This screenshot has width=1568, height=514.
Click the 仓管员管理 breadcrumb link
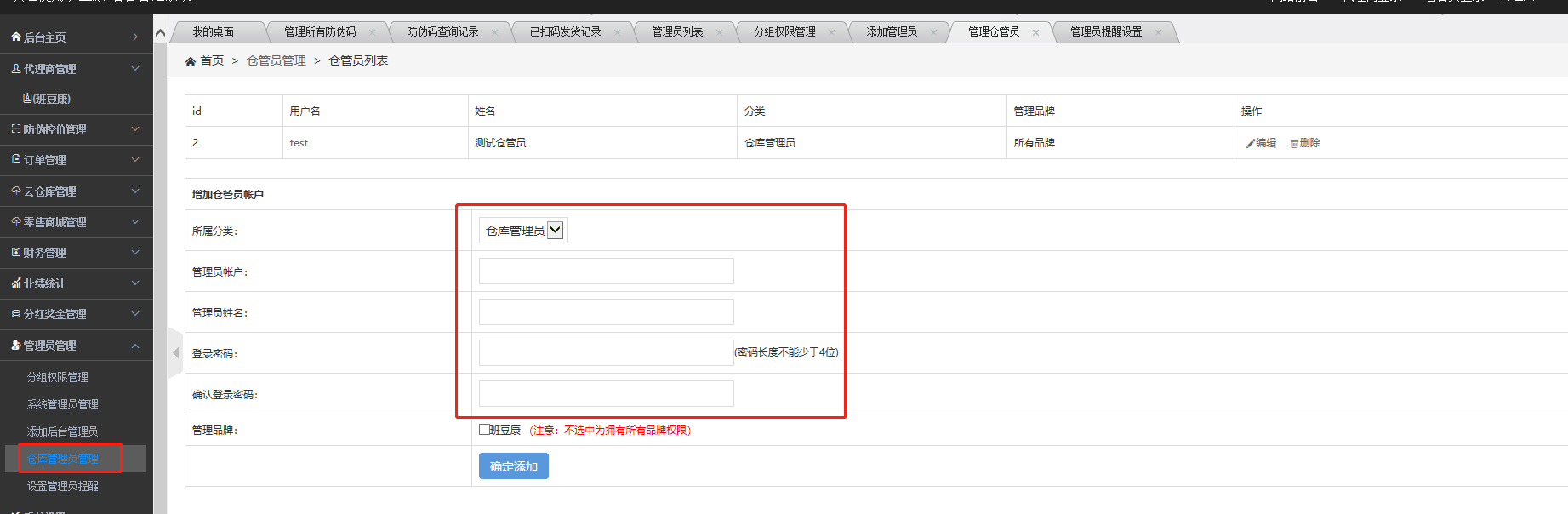(277, 60)
